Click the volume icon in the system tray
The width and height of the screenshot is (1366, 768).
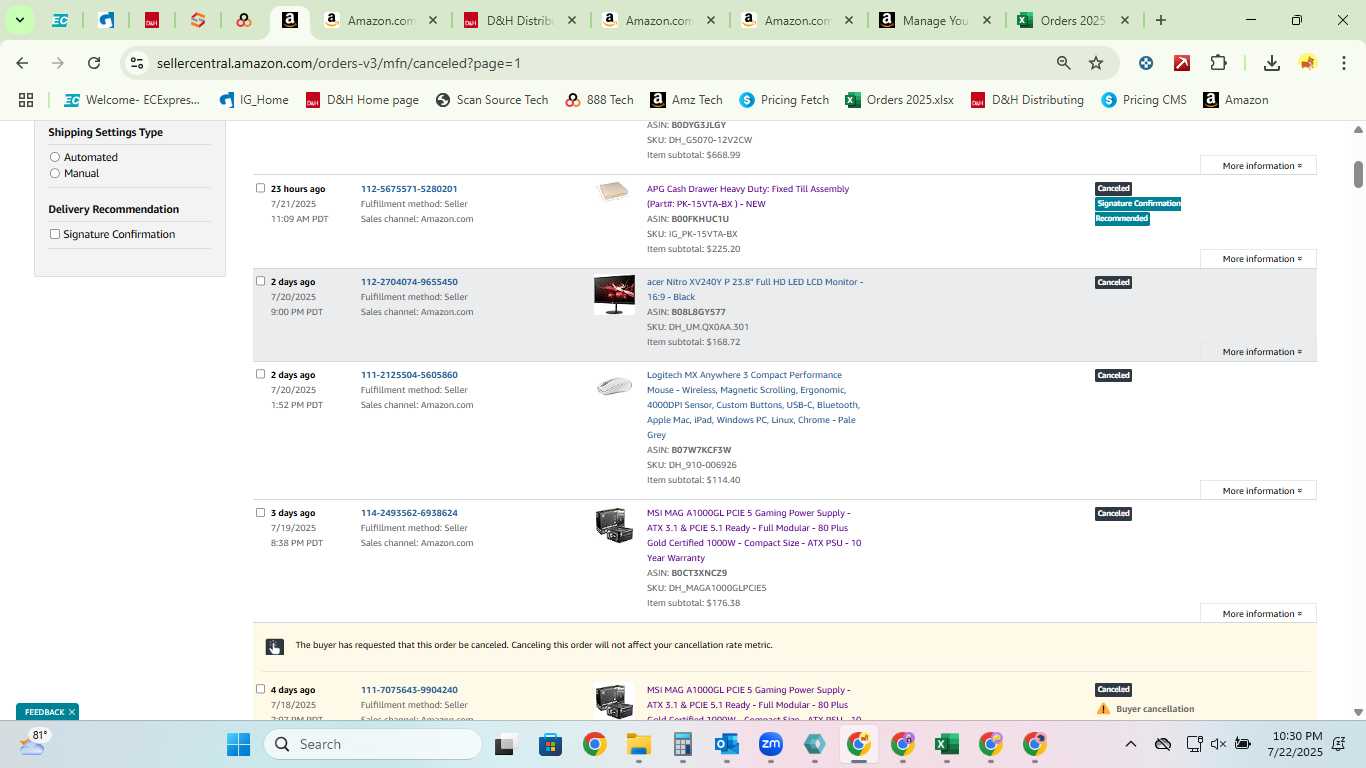tap(1218, 744)
